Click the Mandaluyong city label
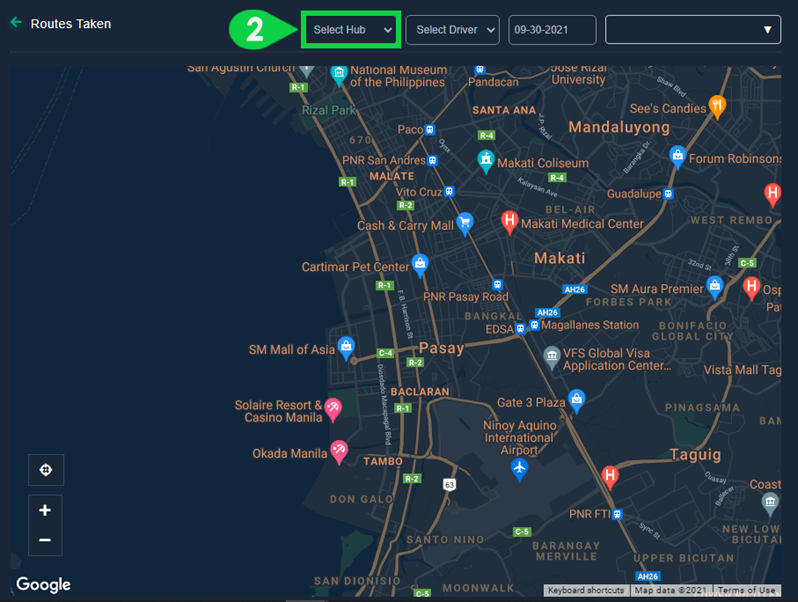This screenshot has width=798, height=602. [x=619, y=127]
